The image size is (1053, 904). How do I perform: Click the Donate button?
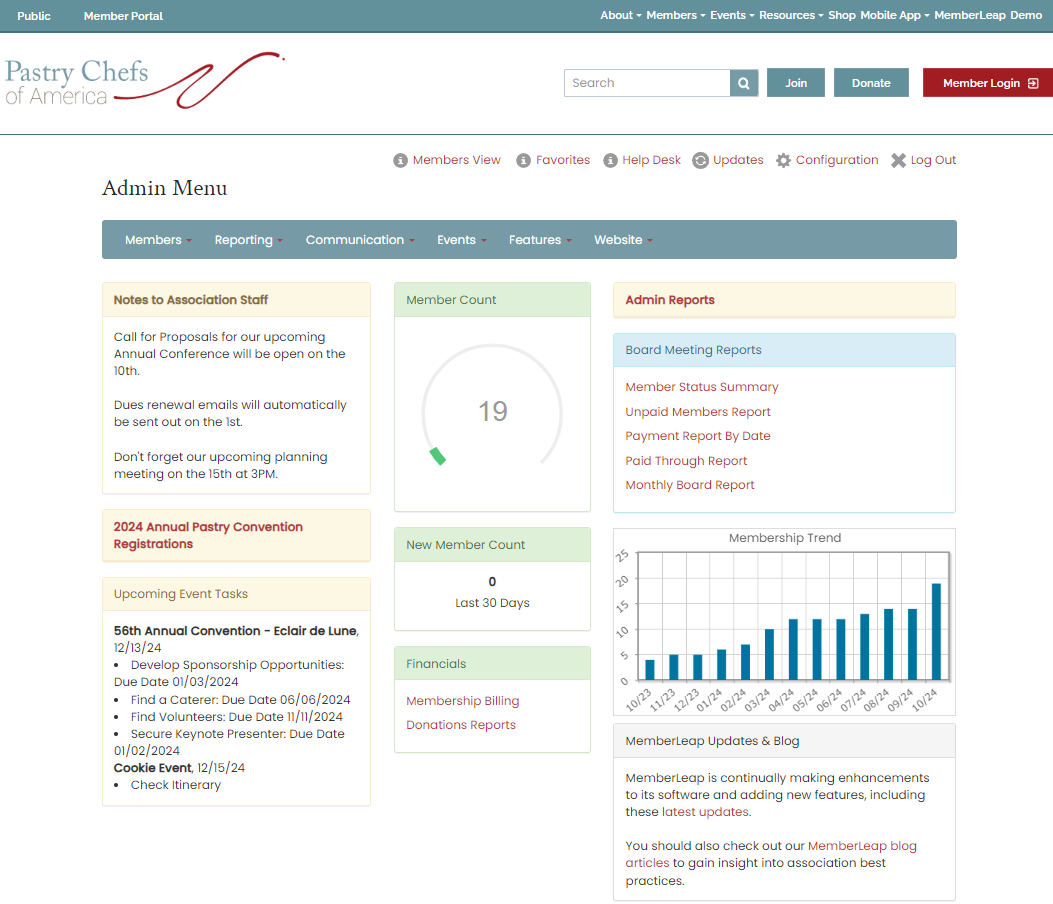click(x=871, y=83)
